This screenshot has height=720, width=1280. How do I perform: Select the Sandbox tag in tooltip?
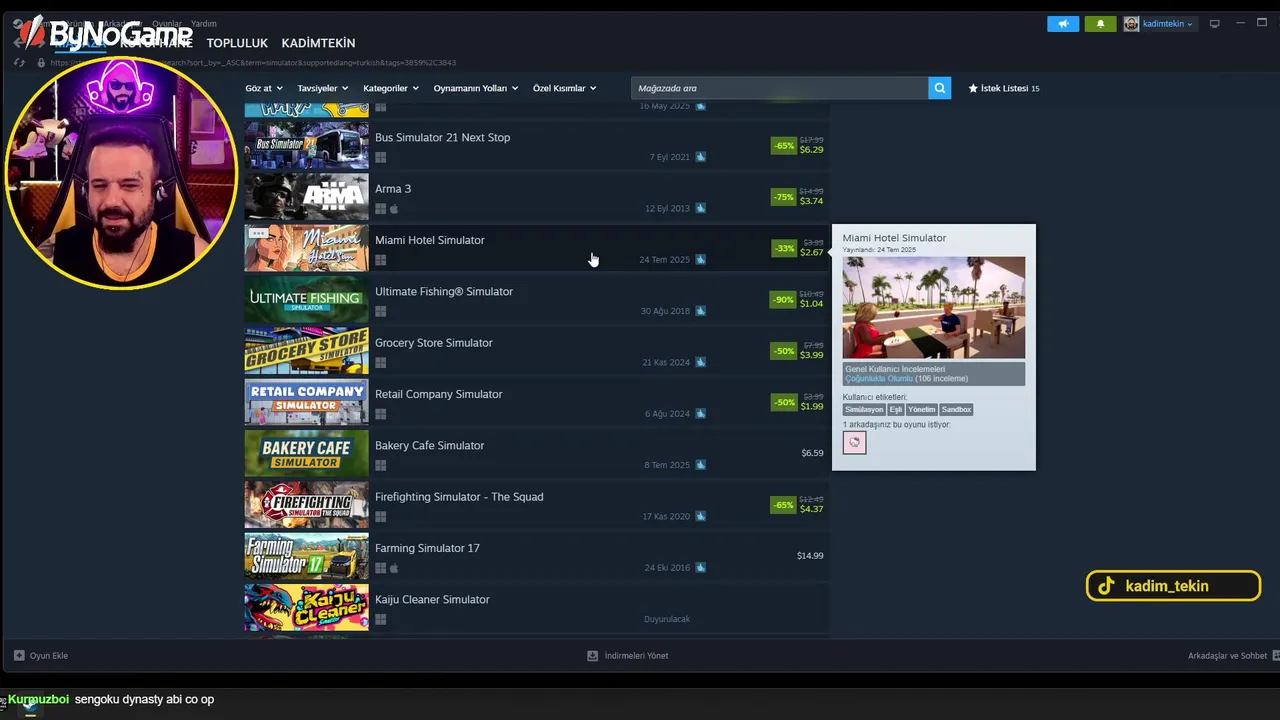pos(956,409)
